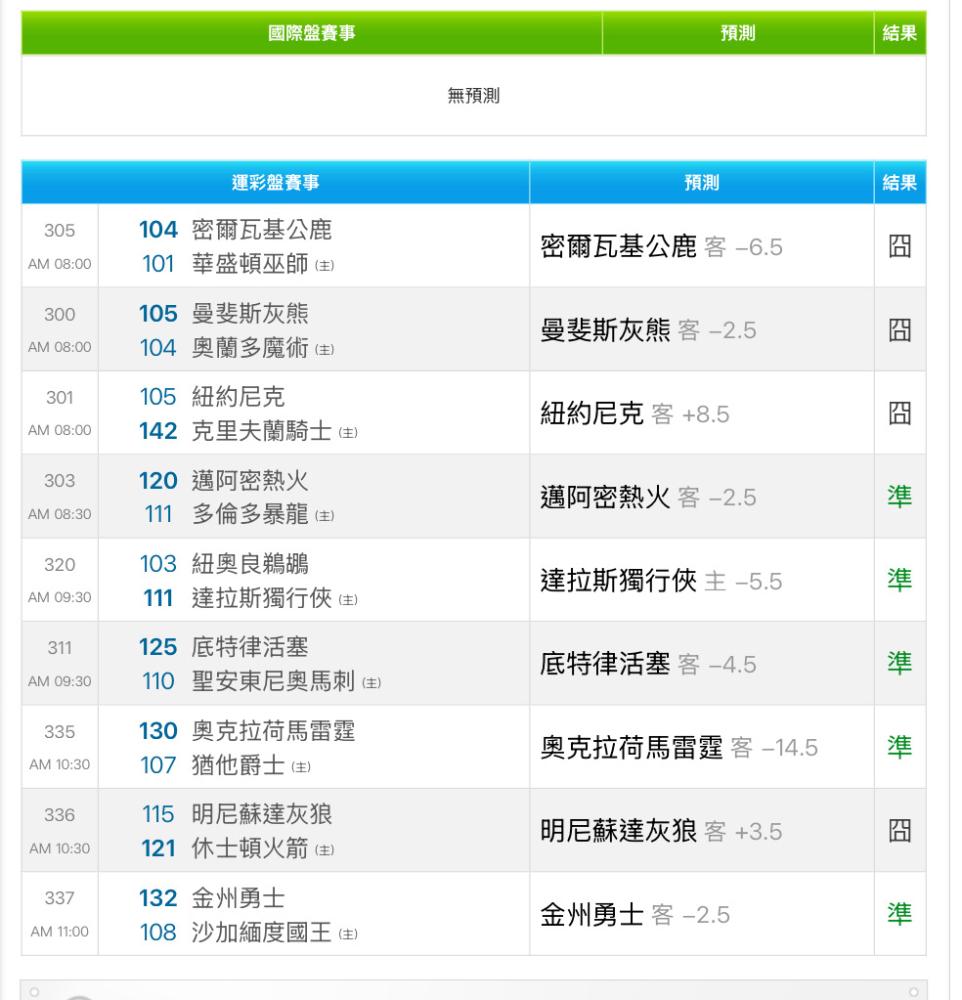Click the 國際盤賽事 header

[x=311, y=33]
